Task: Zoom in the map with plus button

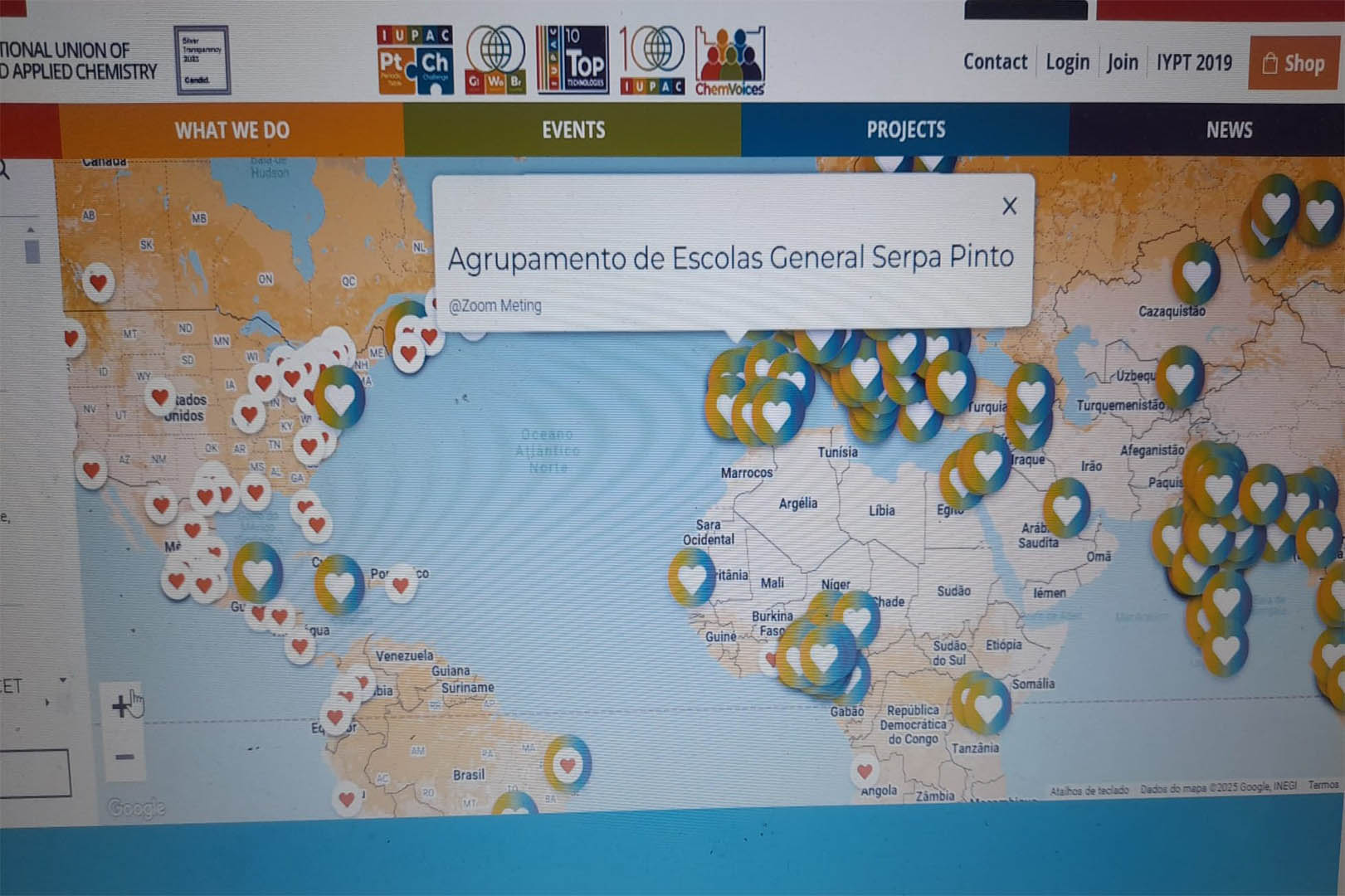Action: point(121,706)
